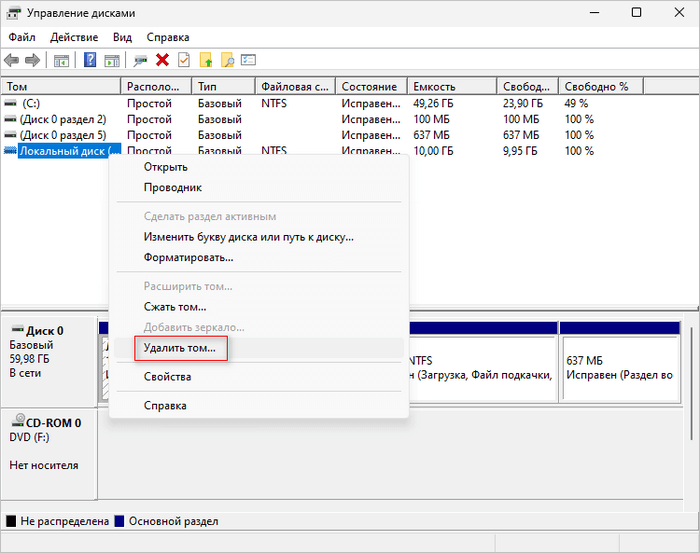Click the checklist settings toolbar icon
This screenshot has height=553, width=700.
coord(248,61)
